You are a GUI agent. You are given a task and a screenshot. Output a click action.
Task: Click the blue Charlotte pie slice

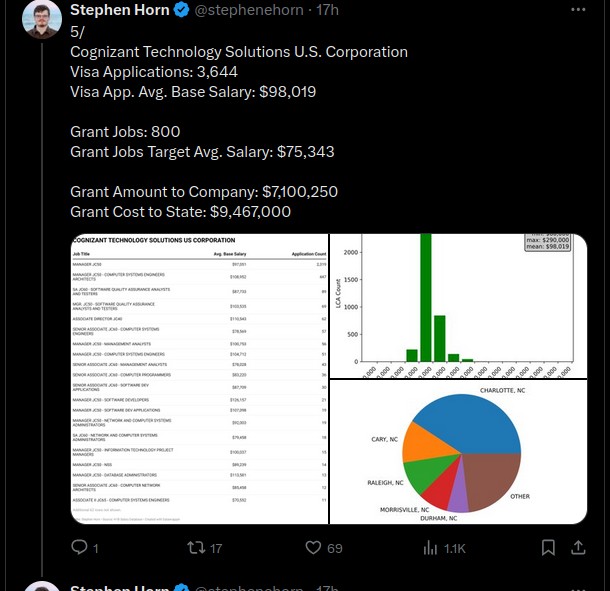click(x=471, y=422)
